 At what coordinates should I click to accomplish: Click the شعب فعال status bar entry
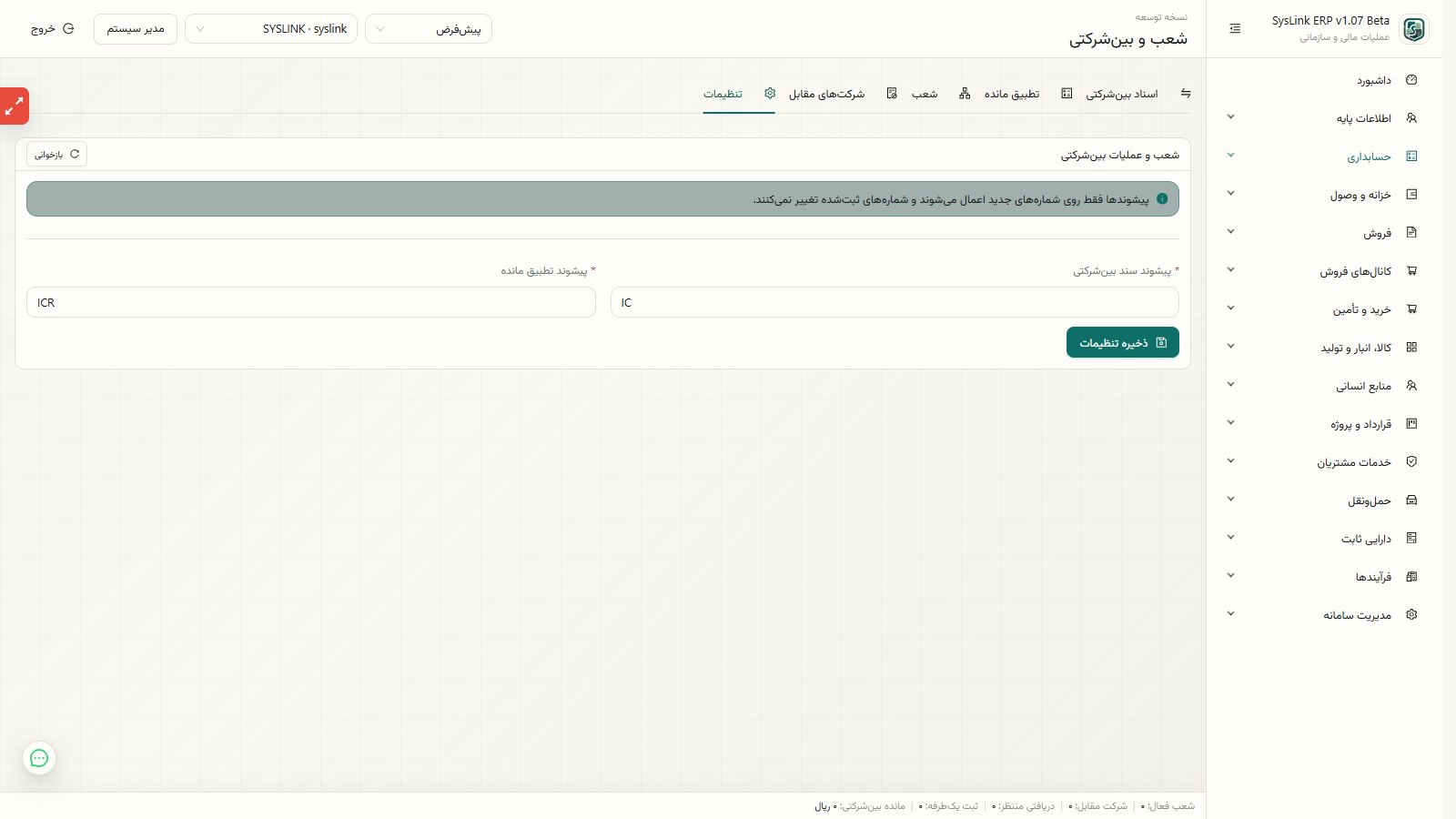point(1168,806)
